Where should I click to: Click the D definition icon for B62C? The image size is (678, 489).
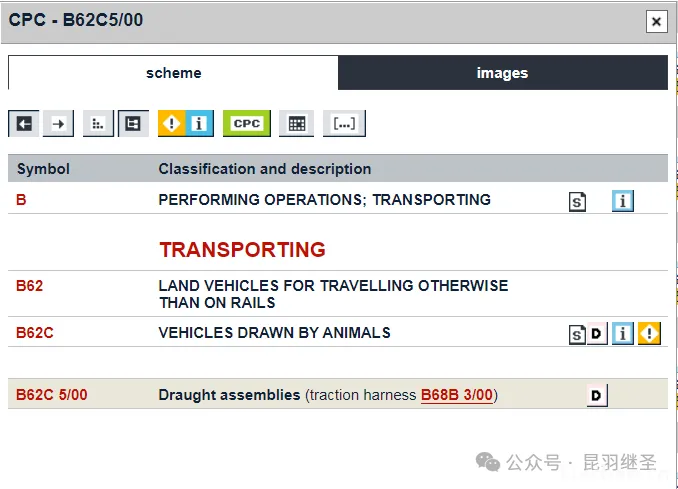[x=597, y=334]
